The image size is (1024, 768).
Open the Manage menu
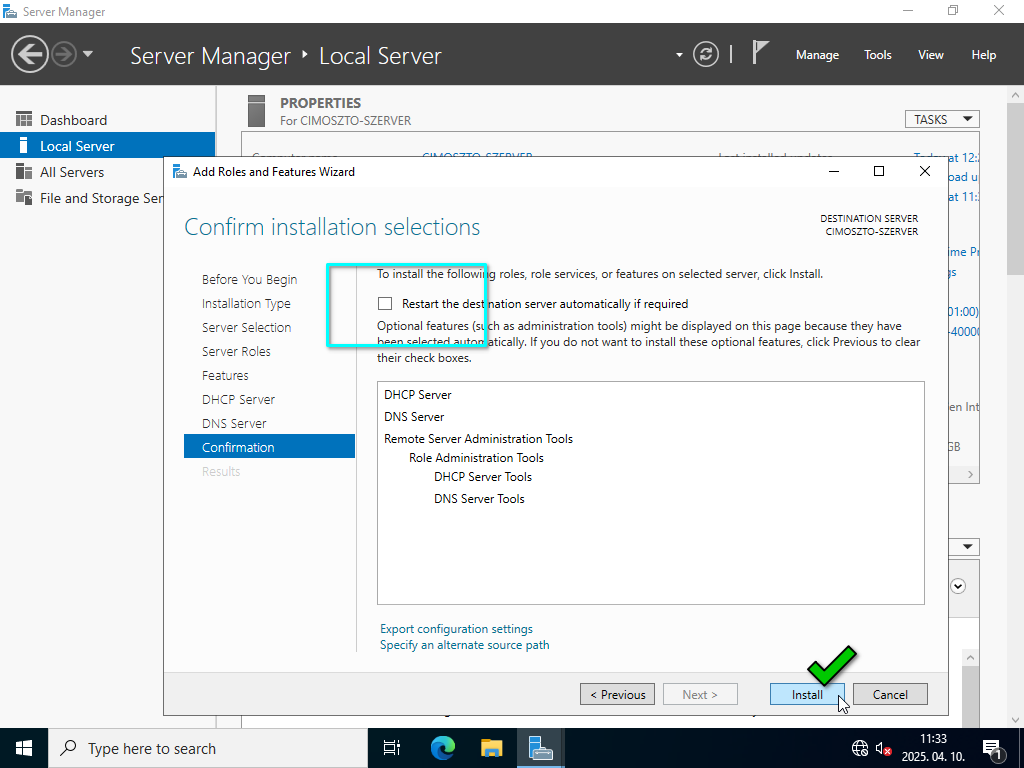click(x=817, y=55)
